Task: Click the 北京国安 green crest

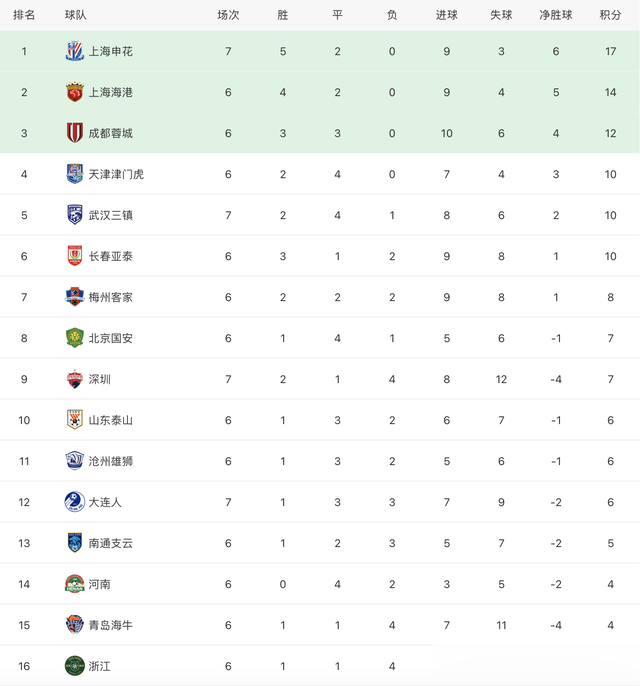Action: point(74,338)
